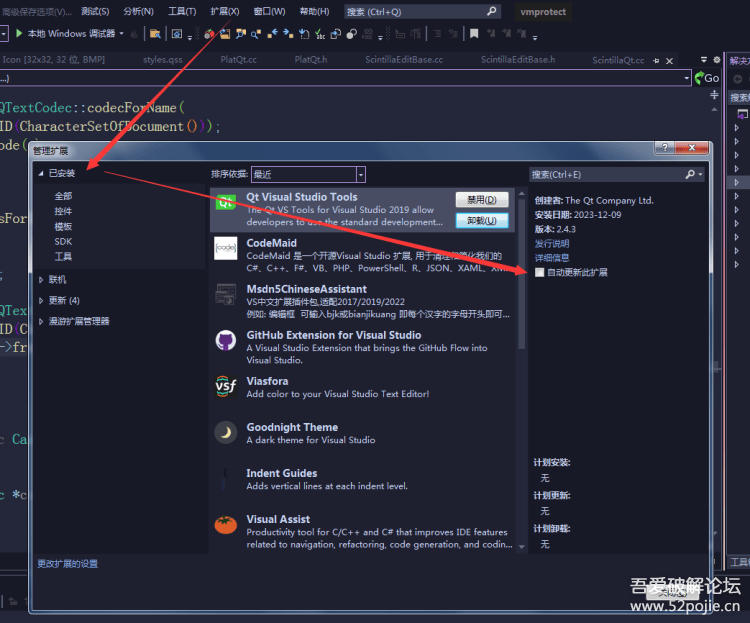Select the SDK category

pyautogui.click(x=63, y=242)
